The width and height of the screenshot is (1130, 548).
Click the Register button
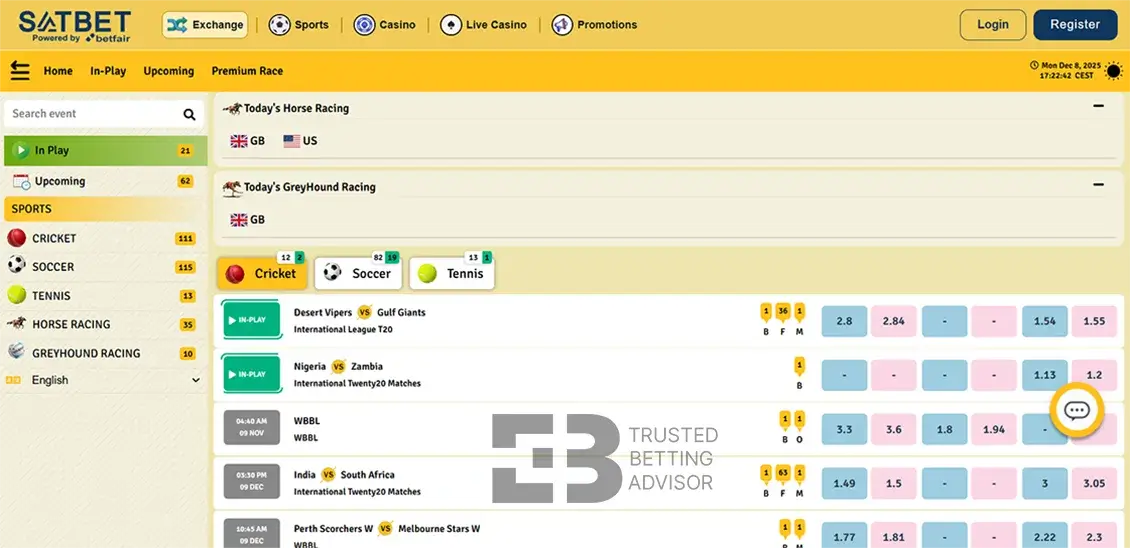click(x=1075, y=25)
